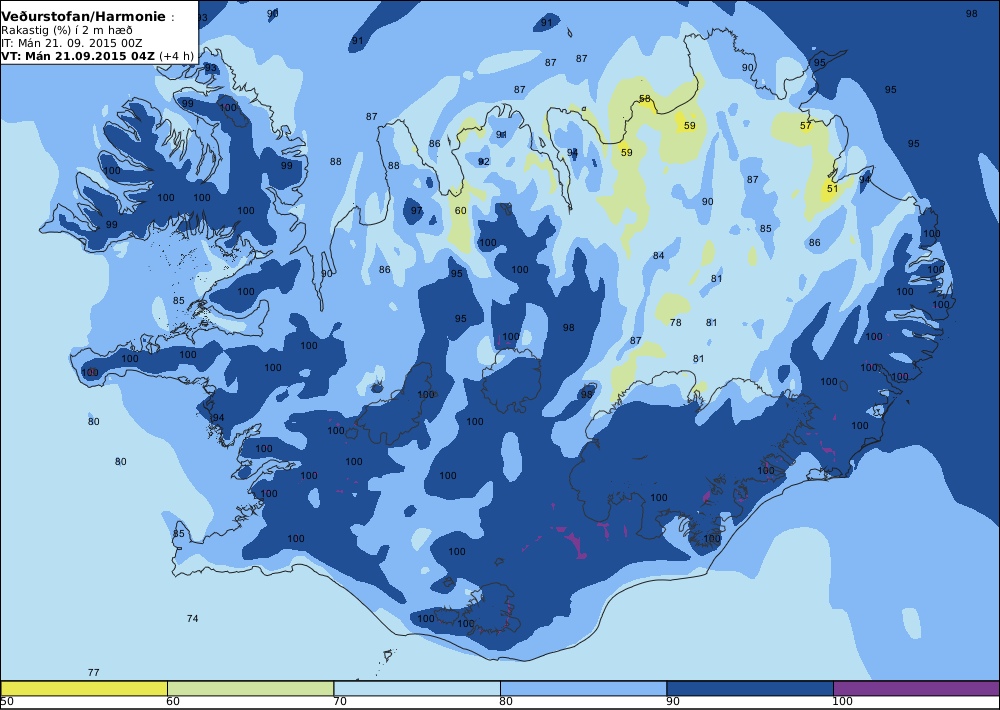
Task: Click the 'Veðurstofan/Harmonie' title text
Action: (84, 17)
